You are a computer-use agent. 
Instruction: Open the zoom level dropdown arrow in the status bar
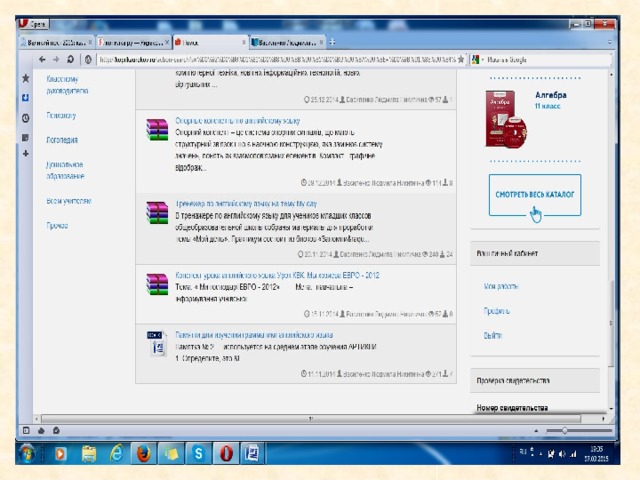[x=536, y=431]
